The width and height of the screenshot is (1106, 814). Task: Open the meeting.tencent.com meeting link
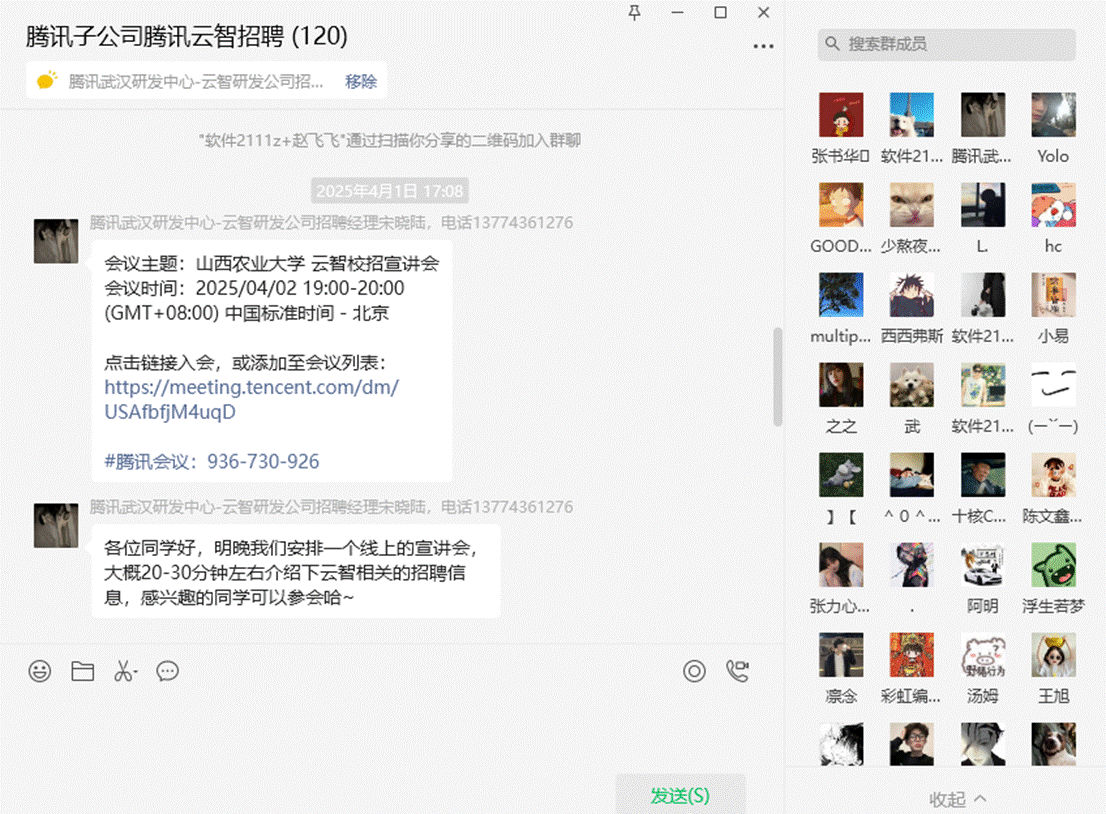click(252, 399)
